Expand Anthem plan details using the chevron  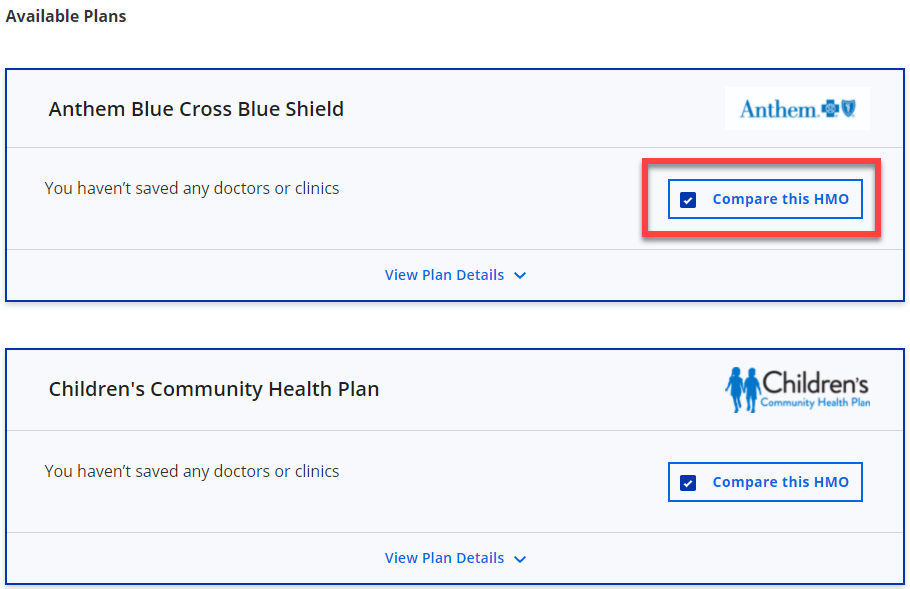coord(520,276)
